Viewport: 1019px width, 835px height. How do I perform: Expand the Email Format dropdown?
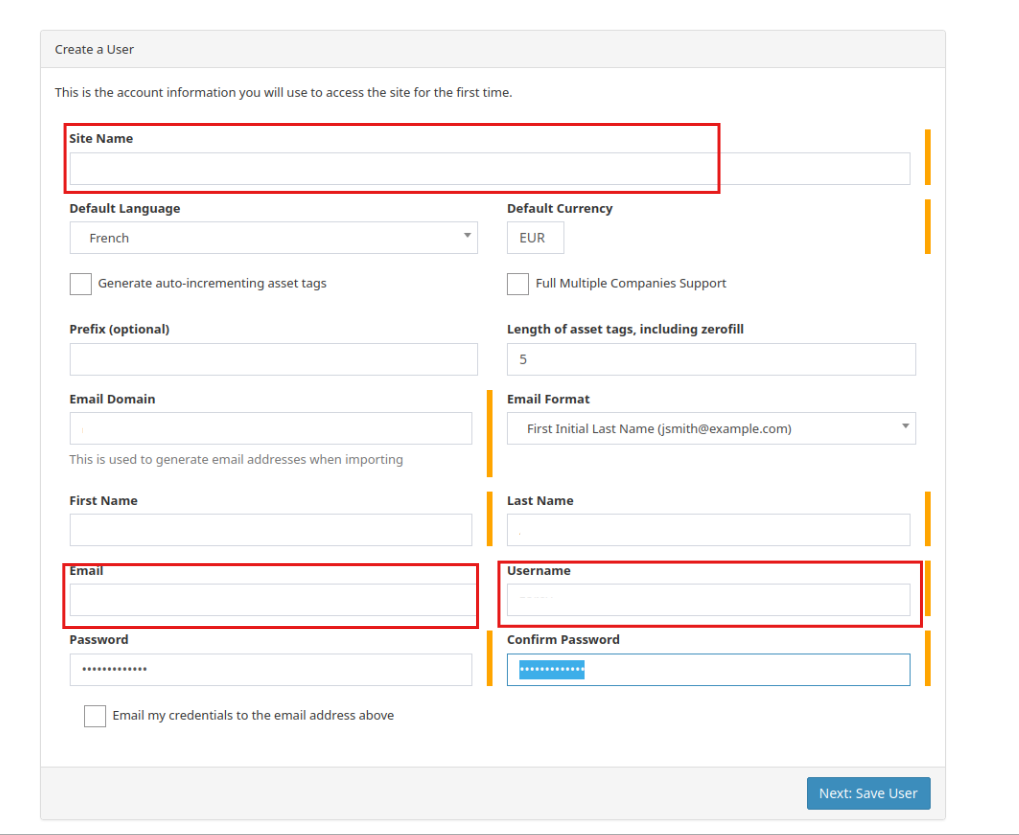click(x=711, y=429)
